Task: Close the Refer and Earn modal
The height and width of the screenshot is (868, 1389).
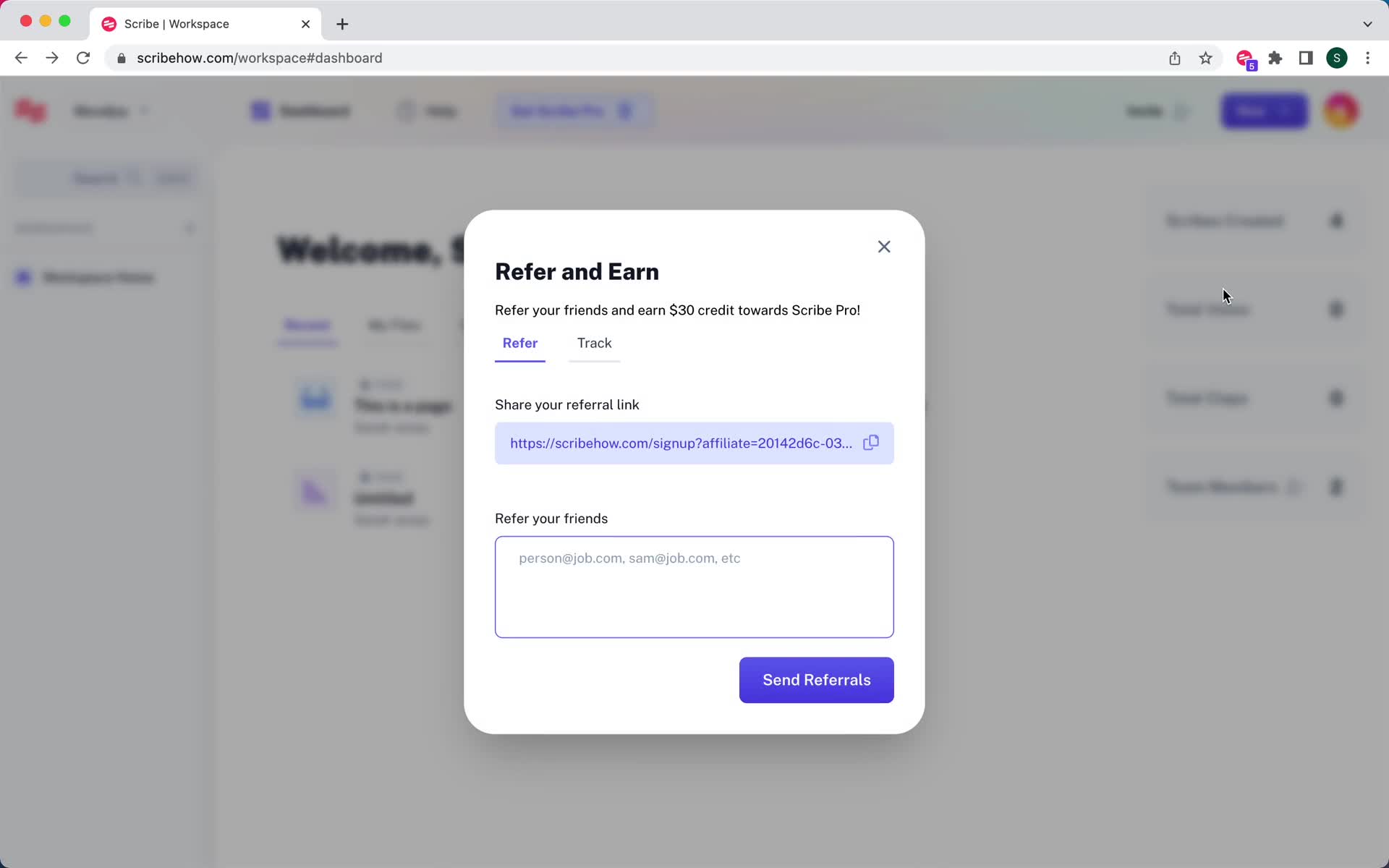Action: click(883, 246)
